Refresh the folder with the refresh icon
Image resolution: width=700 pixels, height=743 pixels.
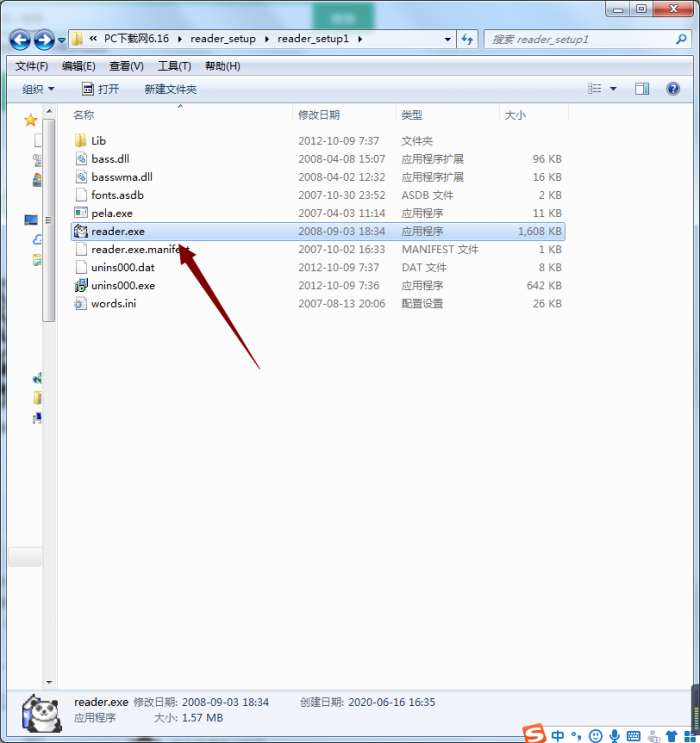[x=467, y=39]
